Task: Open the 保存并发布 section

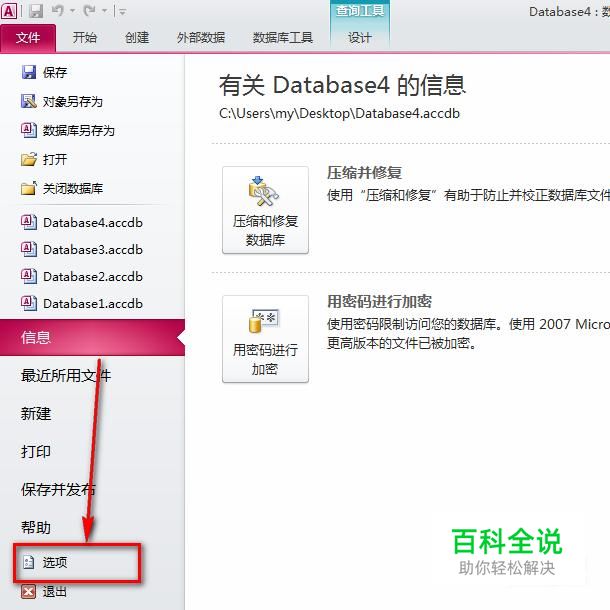Action: tap(58, 489)
